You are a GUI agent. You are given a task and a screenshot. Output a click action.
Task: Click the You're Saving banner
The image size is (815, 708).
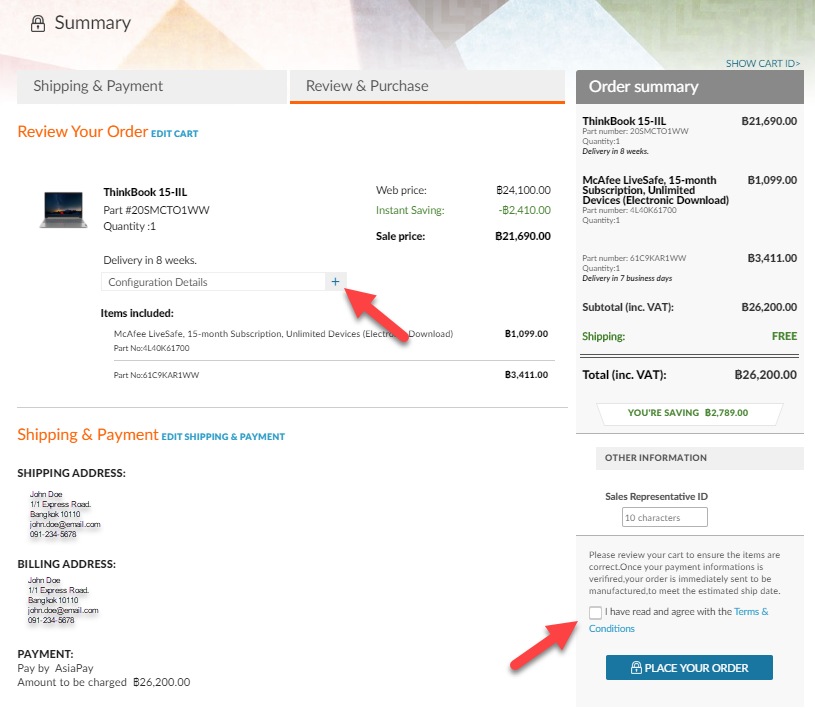[689, 413]
